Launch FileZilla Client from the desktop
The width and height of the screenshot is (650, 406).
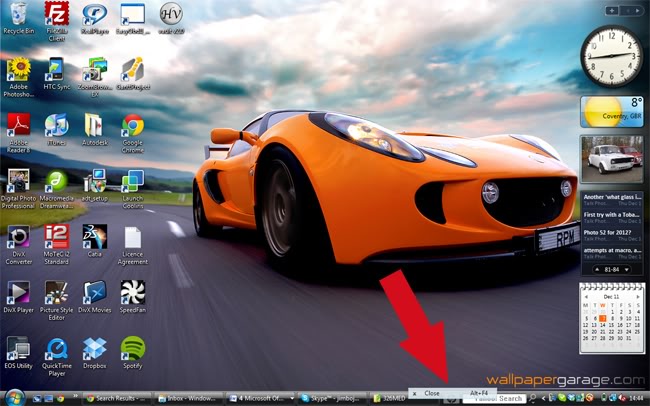[57, 15]
